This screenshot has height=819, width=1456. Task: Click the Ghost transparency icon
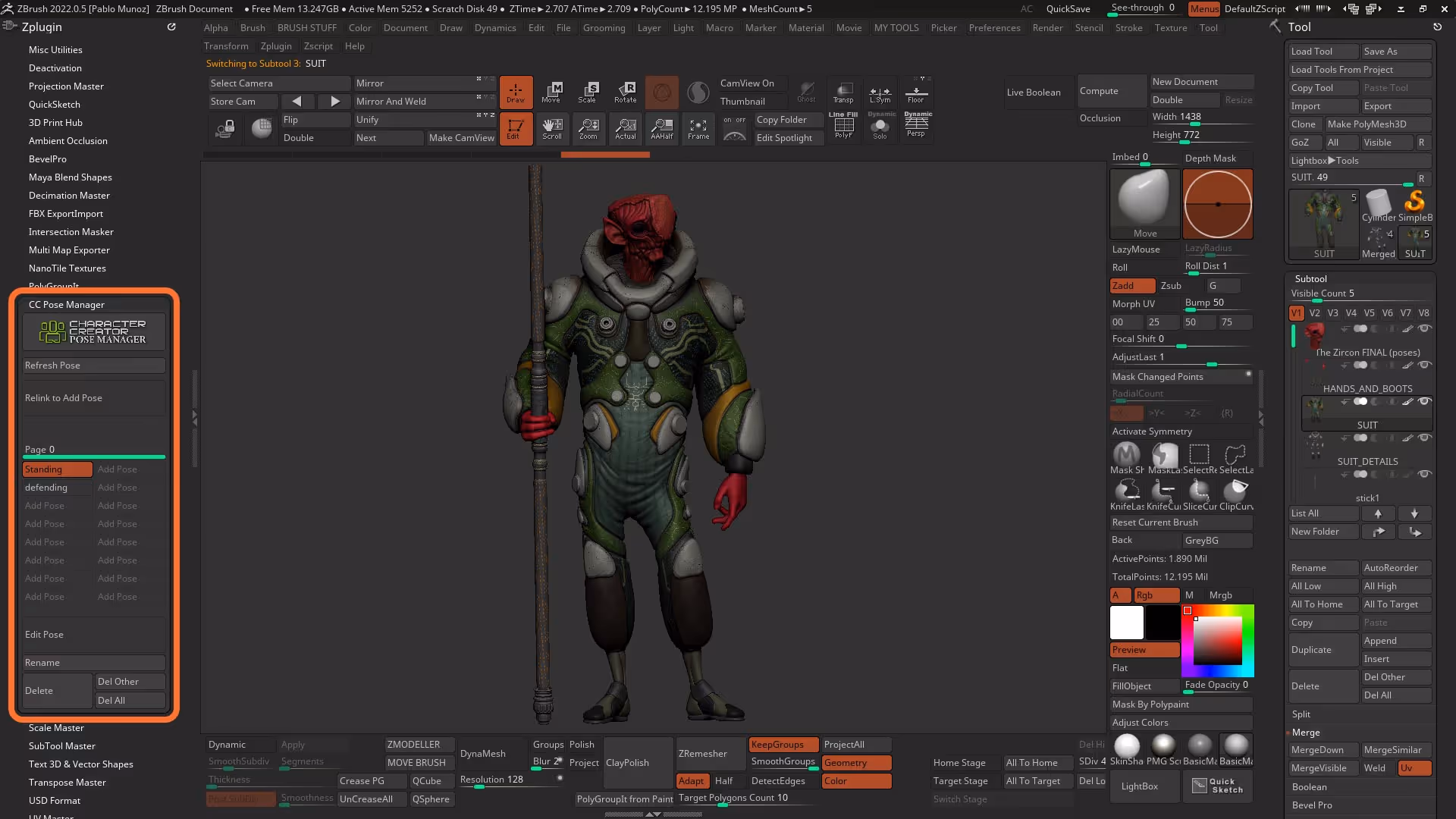click(807, 92)
